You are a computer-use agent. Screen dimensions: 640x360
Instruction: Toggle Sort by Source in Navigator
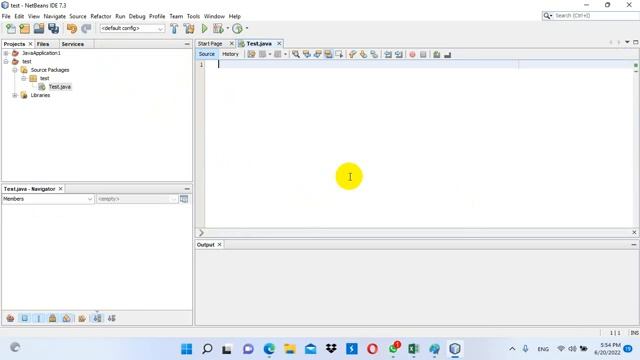pos(111,318)
